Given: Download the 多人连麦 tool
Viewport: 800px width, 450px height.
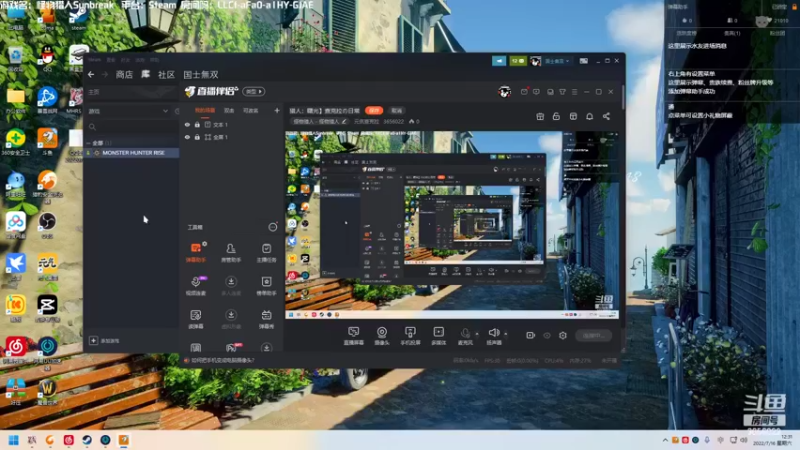Looking at the screenshot, I should [231, 285].
